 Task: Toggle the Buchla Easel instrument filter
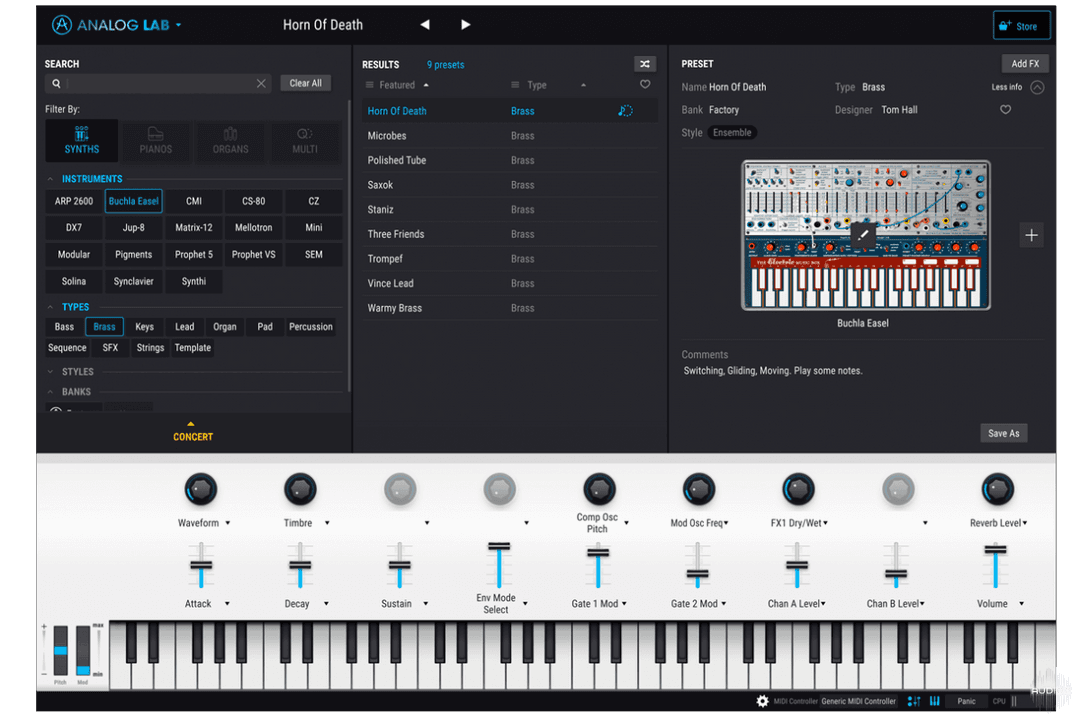point(133,200)
